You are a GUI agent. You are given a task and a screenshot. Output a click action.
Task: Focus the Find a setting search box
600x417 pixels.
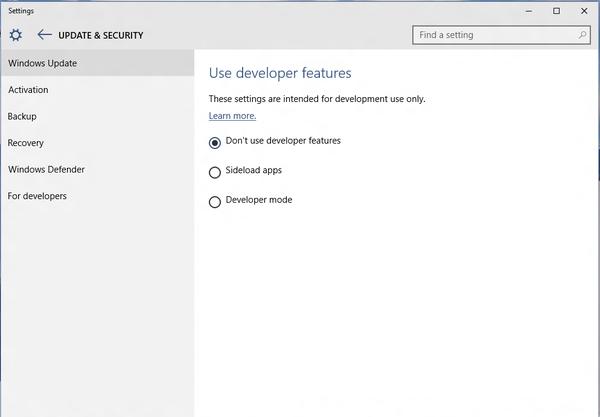501,35
